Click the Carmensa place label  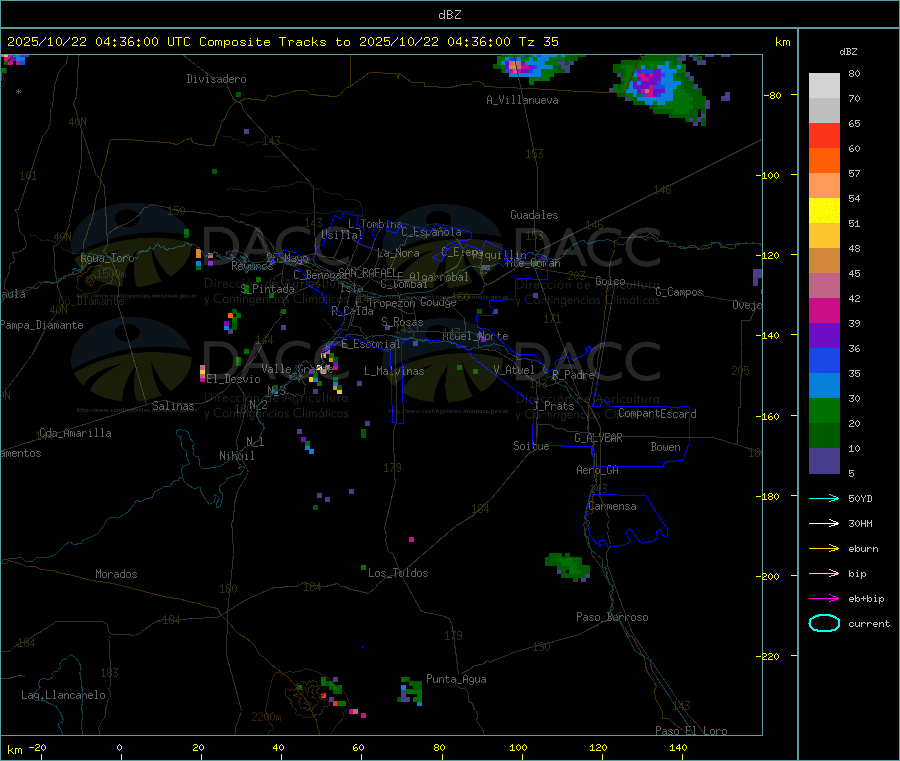612,506
